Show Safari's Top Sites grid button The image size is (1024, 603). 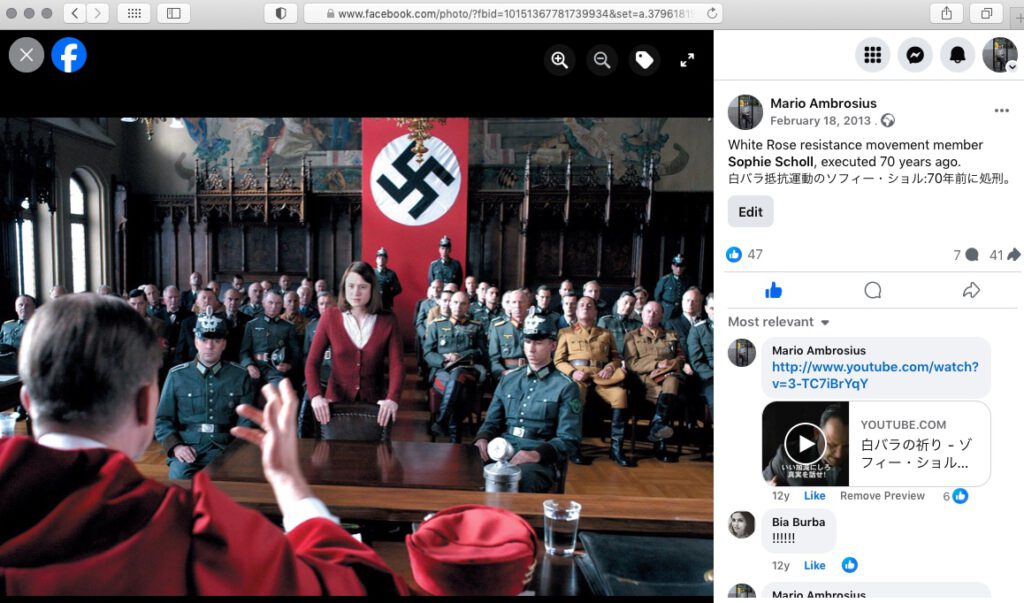pyautogui.click(x=134, y=13)
